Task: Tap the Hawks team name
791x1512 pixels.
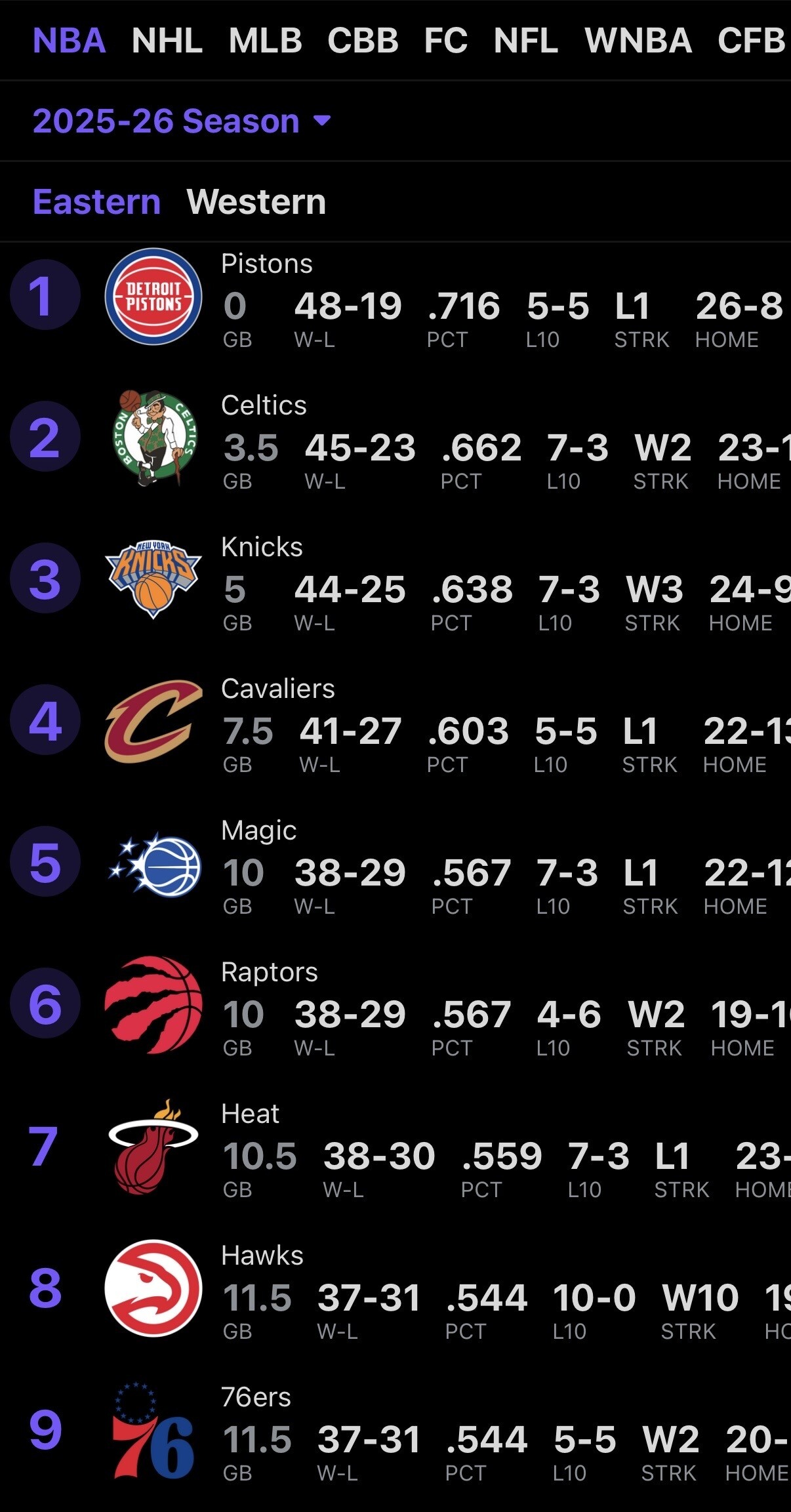Action: (x=262, y=1256)
